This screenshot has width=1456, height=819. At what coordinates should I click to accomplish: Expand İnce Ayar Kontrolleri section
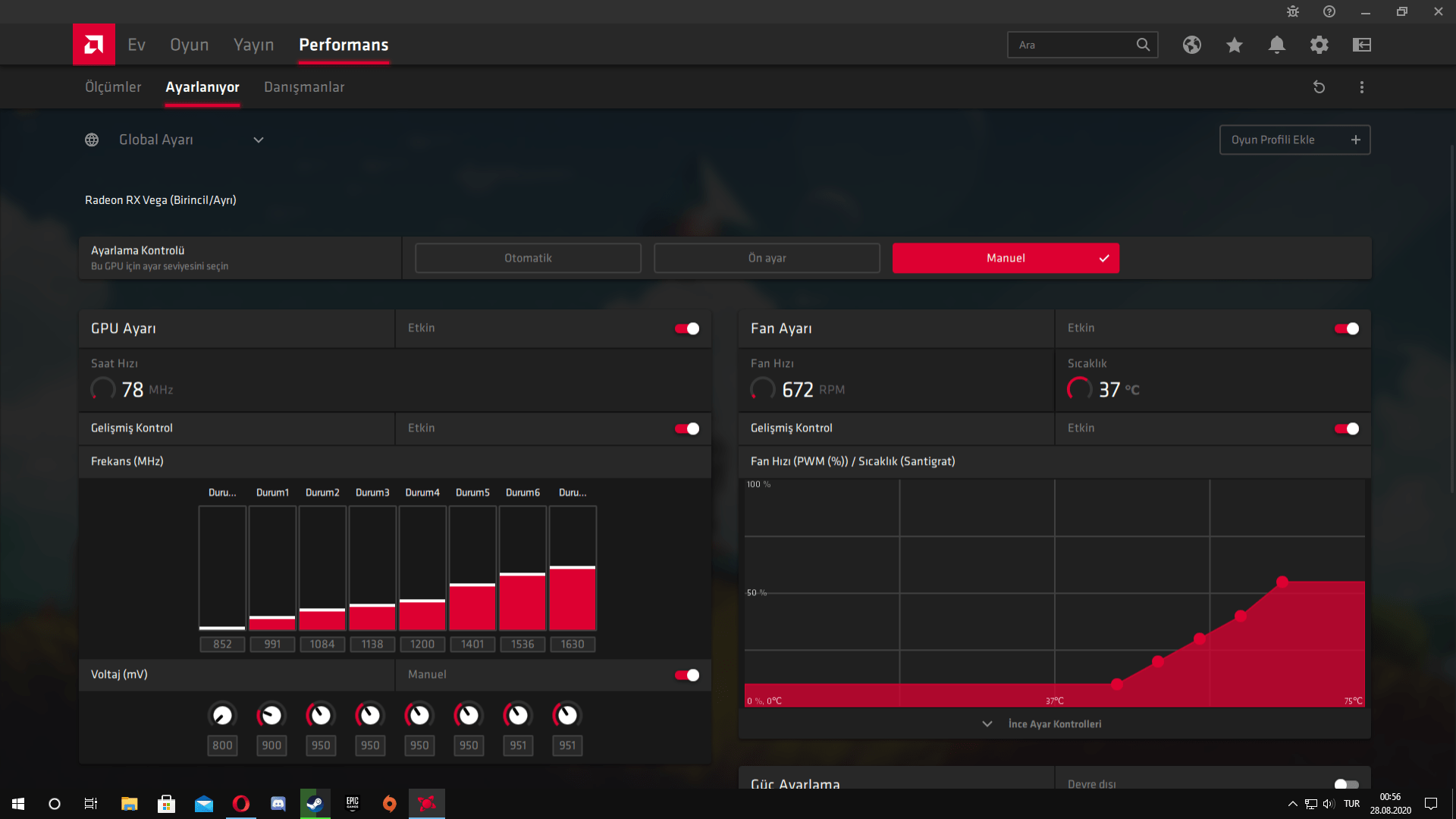[1054, 724]
